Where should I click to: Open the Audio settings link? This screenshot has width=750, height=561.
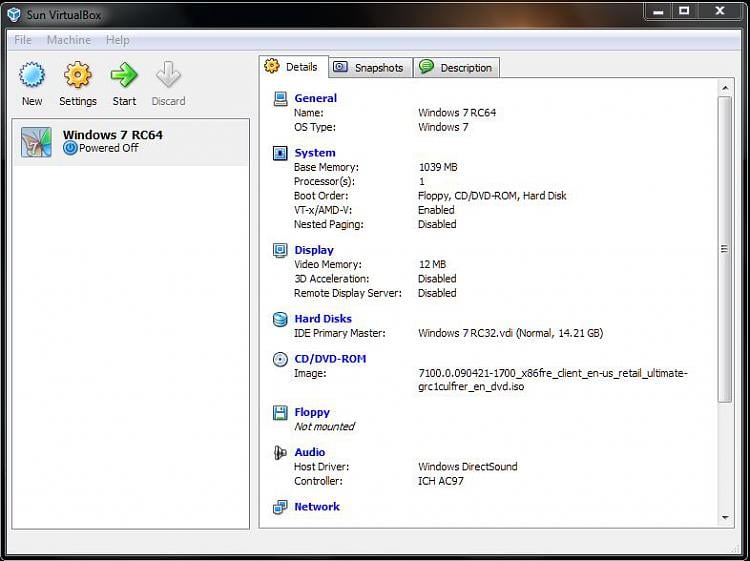309,452
